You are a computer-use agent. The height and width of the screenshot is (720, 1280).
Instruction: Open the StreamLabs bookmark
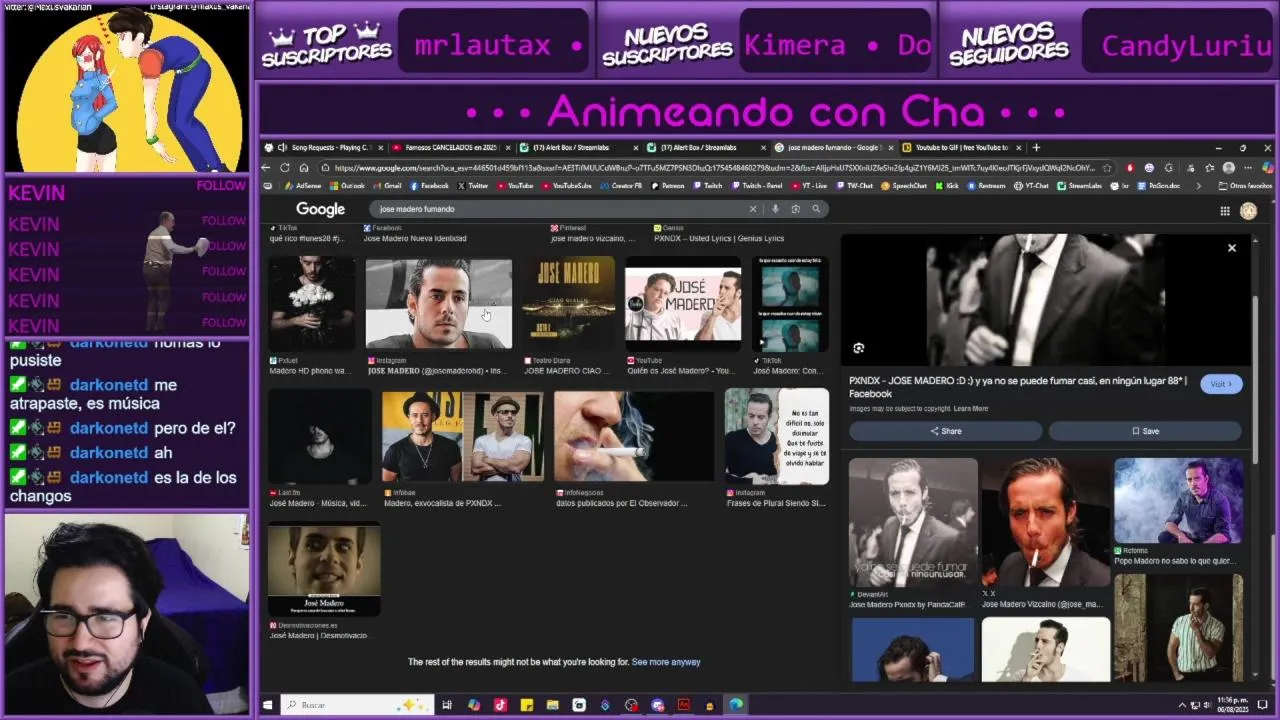click(x=1078, y=186)
